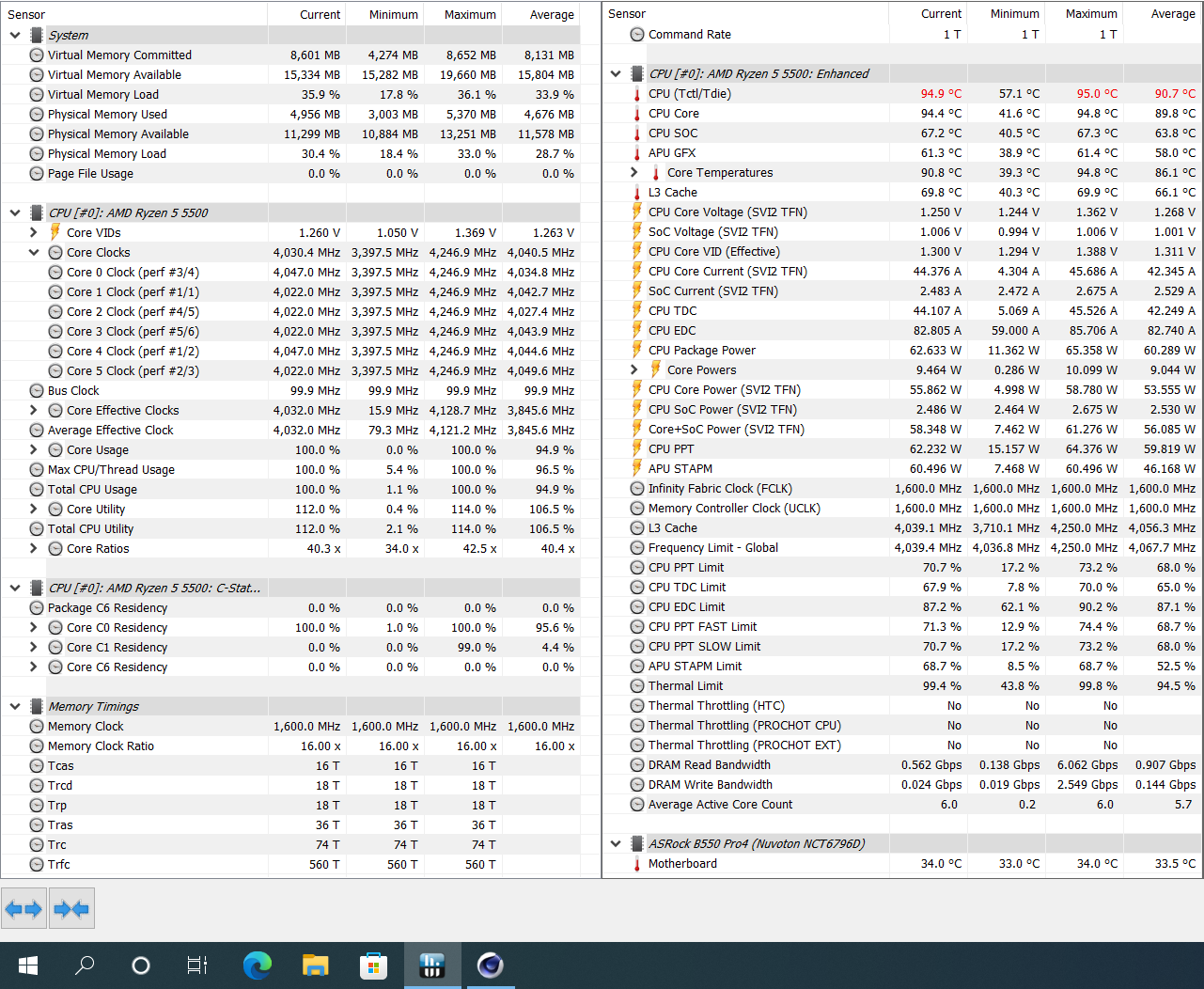Collapse the Memory Timings group

15,706
